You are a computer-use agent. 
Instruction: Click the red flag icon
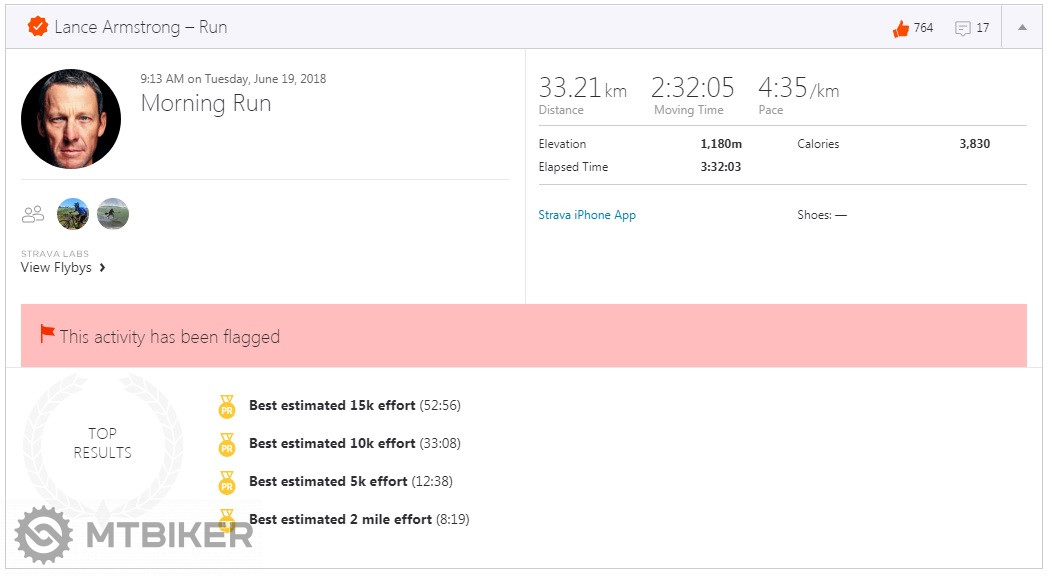coord(47,334)
